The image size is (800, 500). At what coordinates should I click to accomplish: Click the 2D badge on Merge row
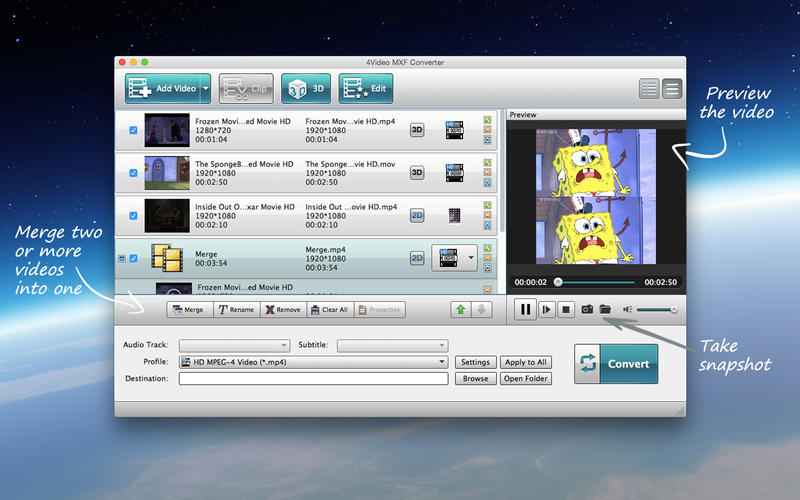(x=417, y=259)
